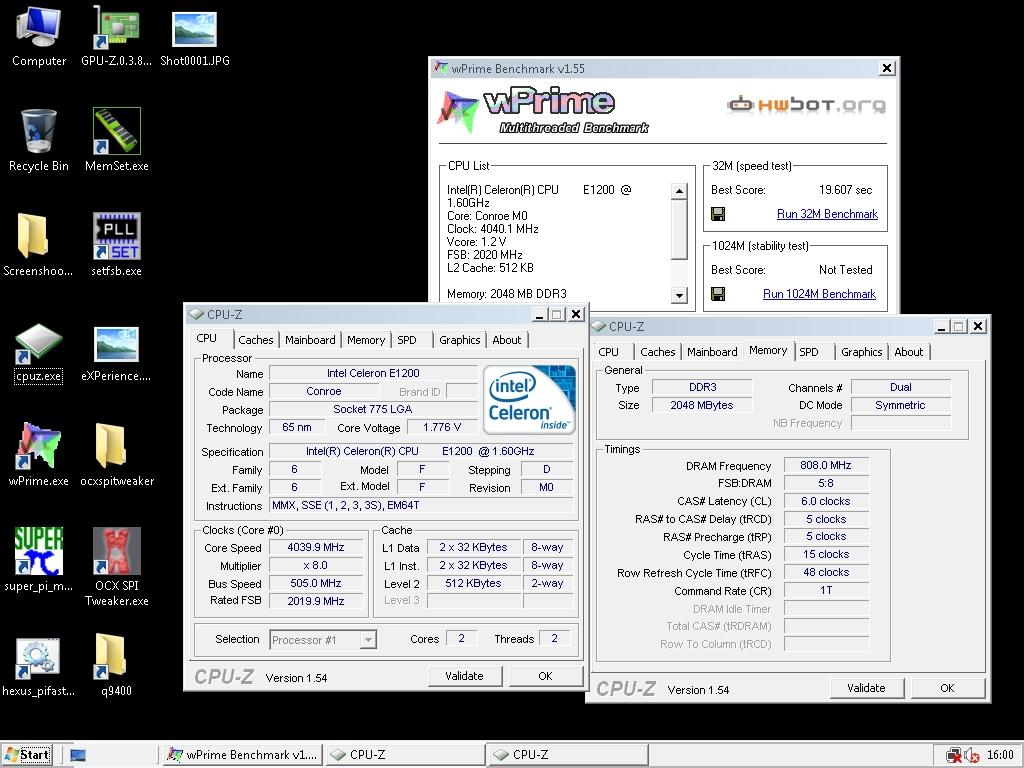Open the ocxspitweaker folder
The height and width of the screenshot is (768, 1024).
coord(116,455)
